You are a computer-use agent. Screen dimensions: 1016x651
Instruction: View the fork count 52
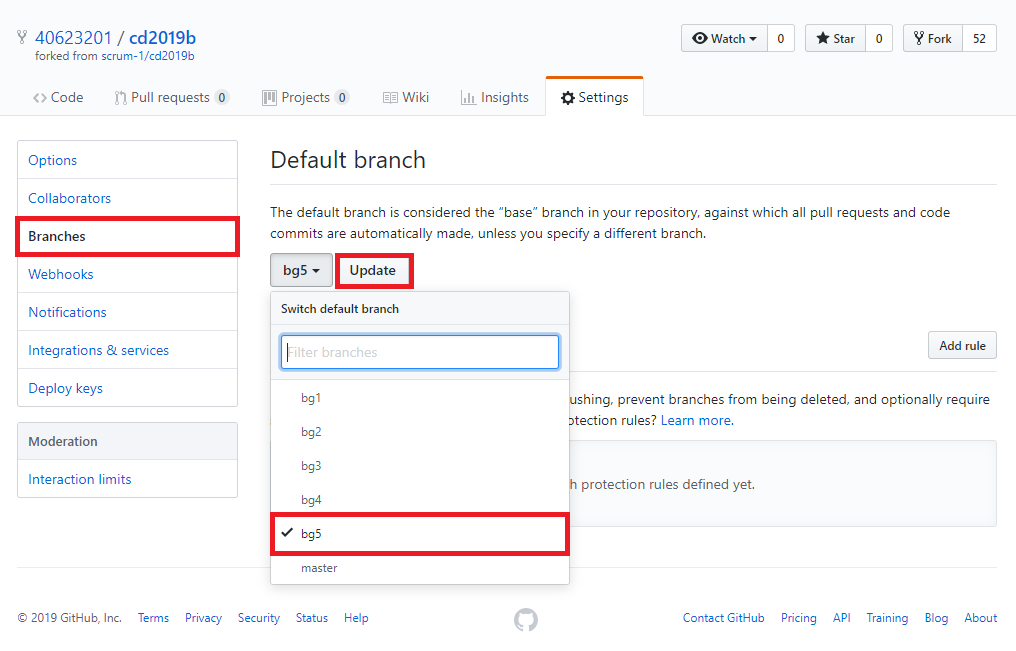979,38
